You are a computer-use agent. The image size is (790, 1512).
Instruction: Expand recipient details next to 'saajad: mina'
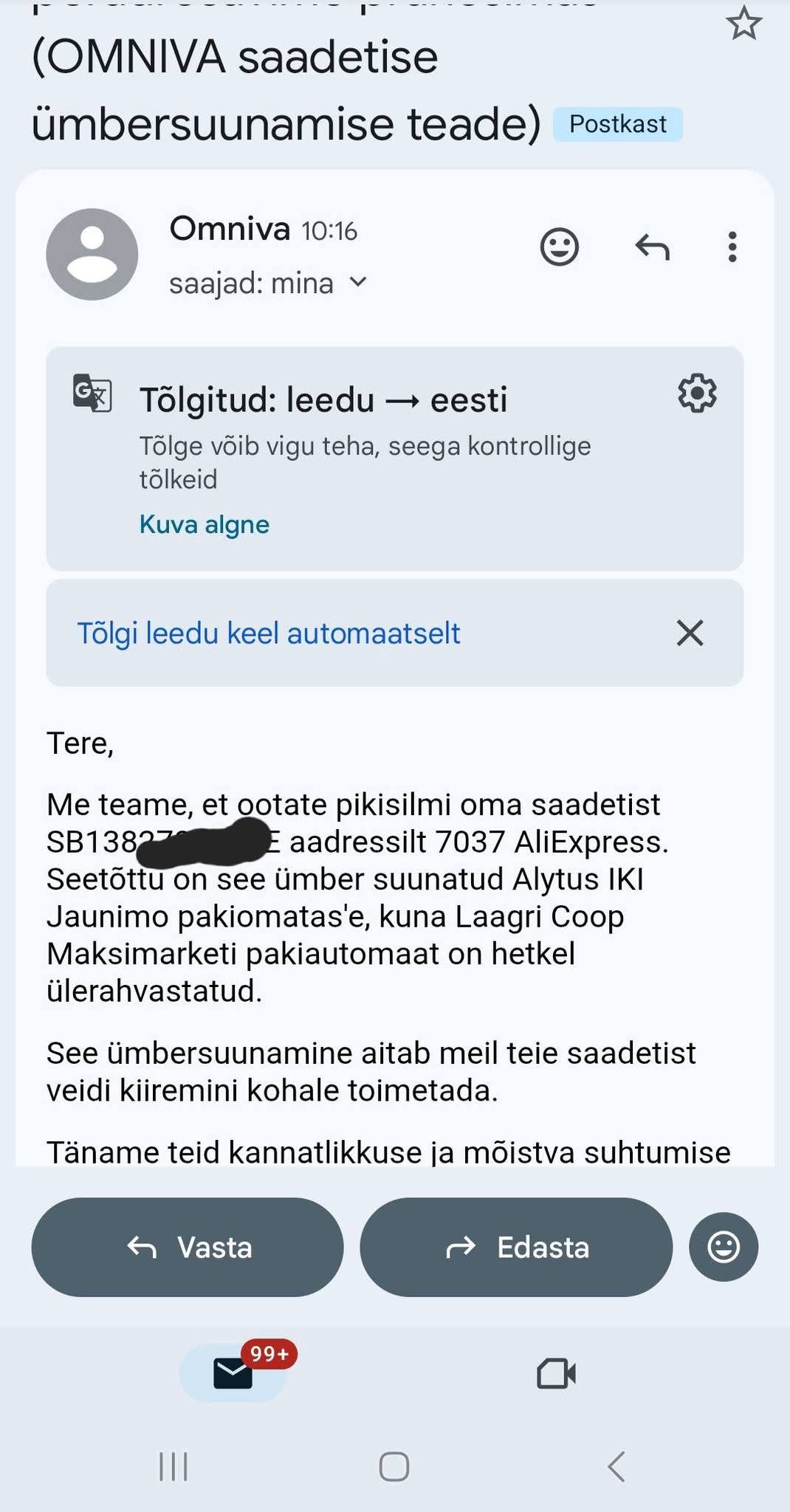click(358, 282)
